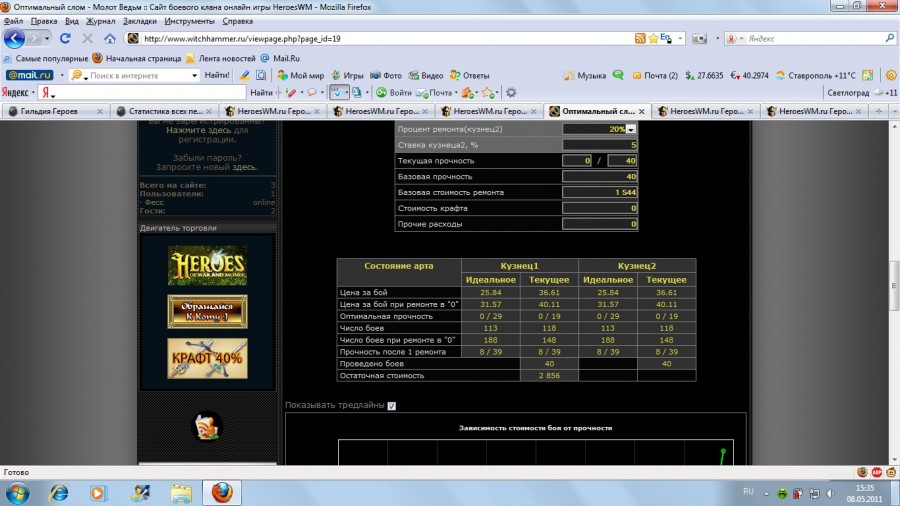Bookmark the page with the star icon
Viewport: 900px width, 506px height.
pyautogui.click(x=653, y=38)
